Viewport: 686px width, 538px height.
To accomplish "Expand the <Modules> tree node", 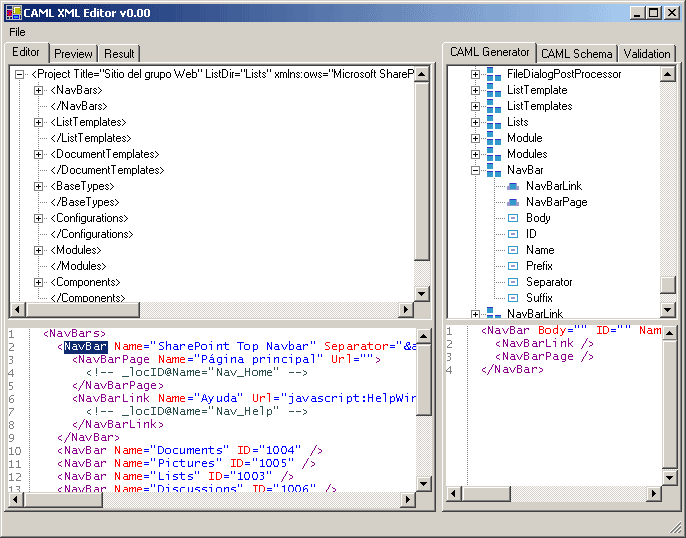I will [x=38, y=250].
